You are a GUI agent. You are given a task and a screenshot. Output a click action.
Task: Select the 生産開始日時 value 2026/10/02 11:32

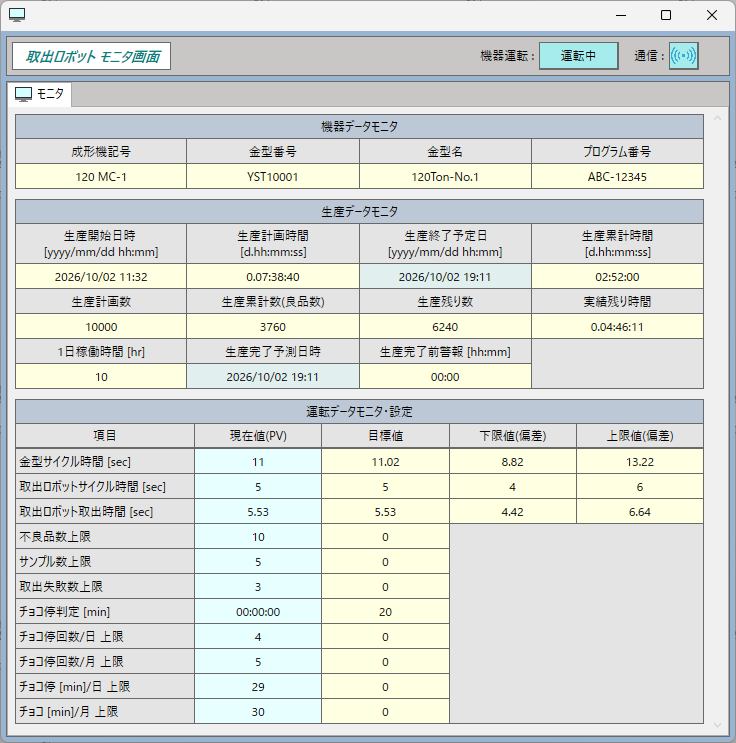(x=101, y=277)
